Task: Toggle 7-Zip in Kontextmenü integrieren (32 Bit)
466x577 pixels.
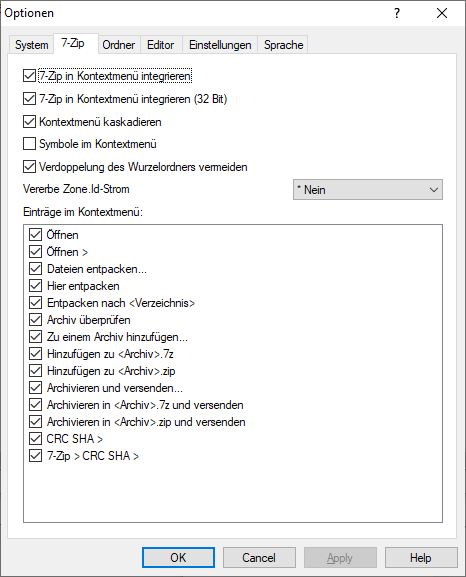Action: [29, 99]
